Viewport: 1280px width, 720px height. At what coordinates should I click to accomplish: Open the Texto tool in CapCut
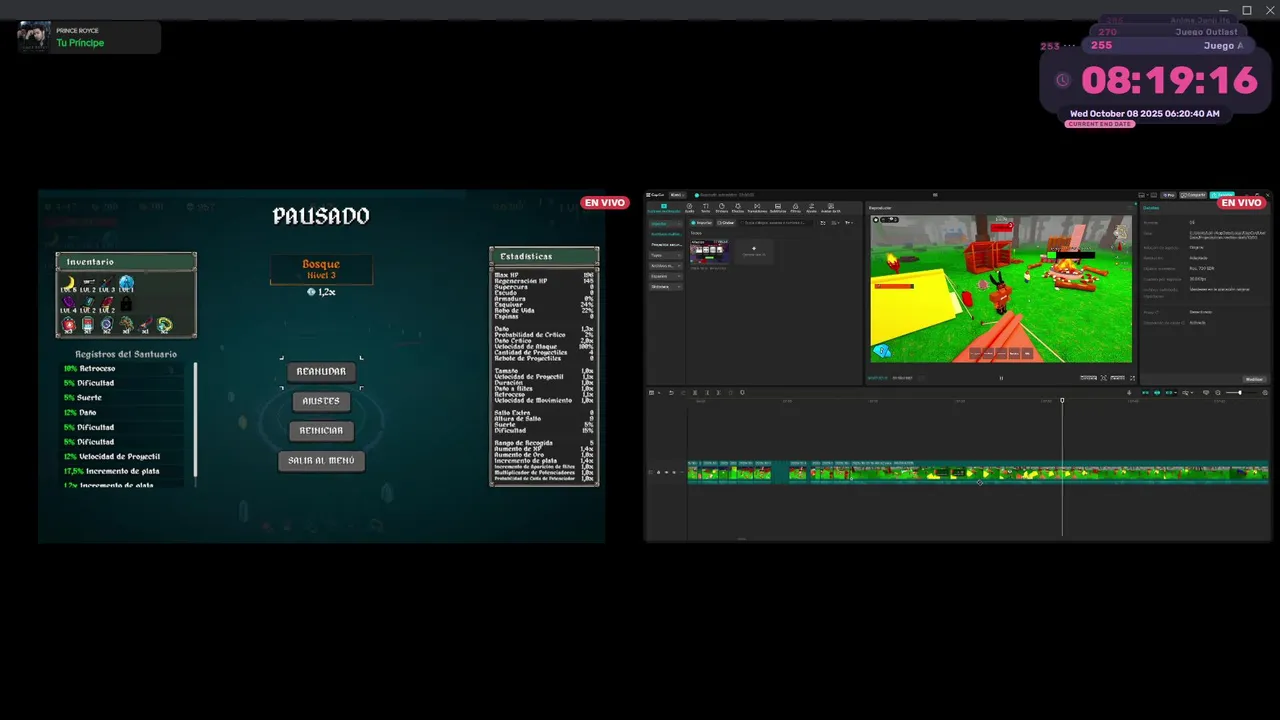click(705, 208)
